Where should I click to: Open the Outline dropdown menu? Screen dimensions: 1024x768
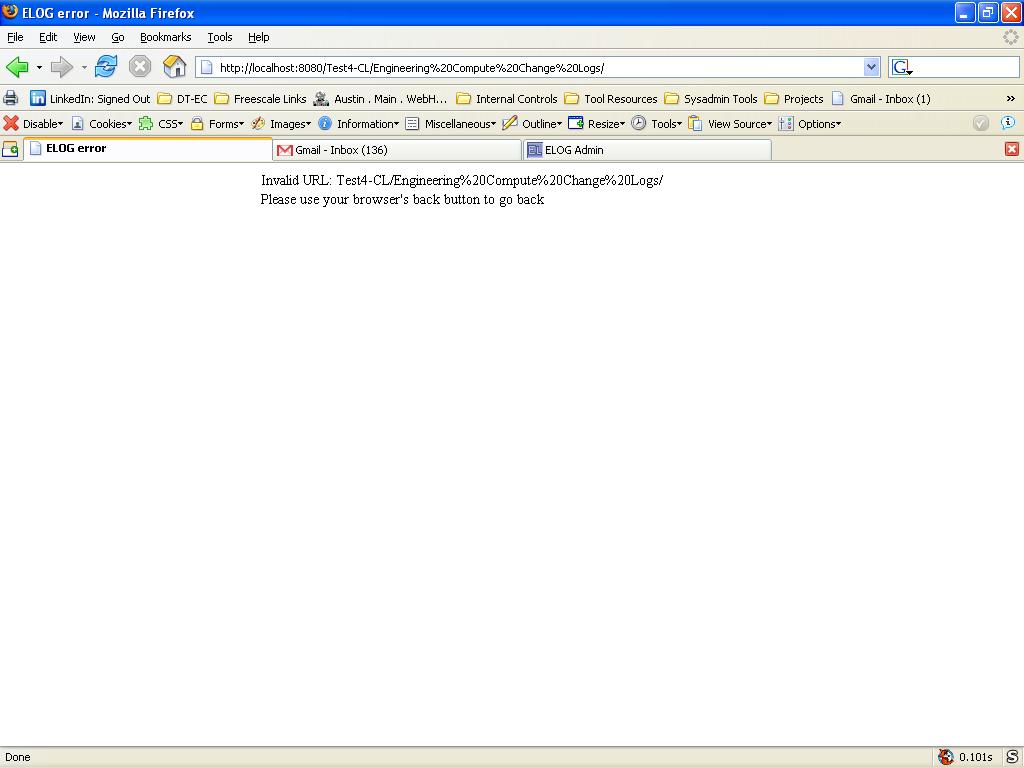532,123
